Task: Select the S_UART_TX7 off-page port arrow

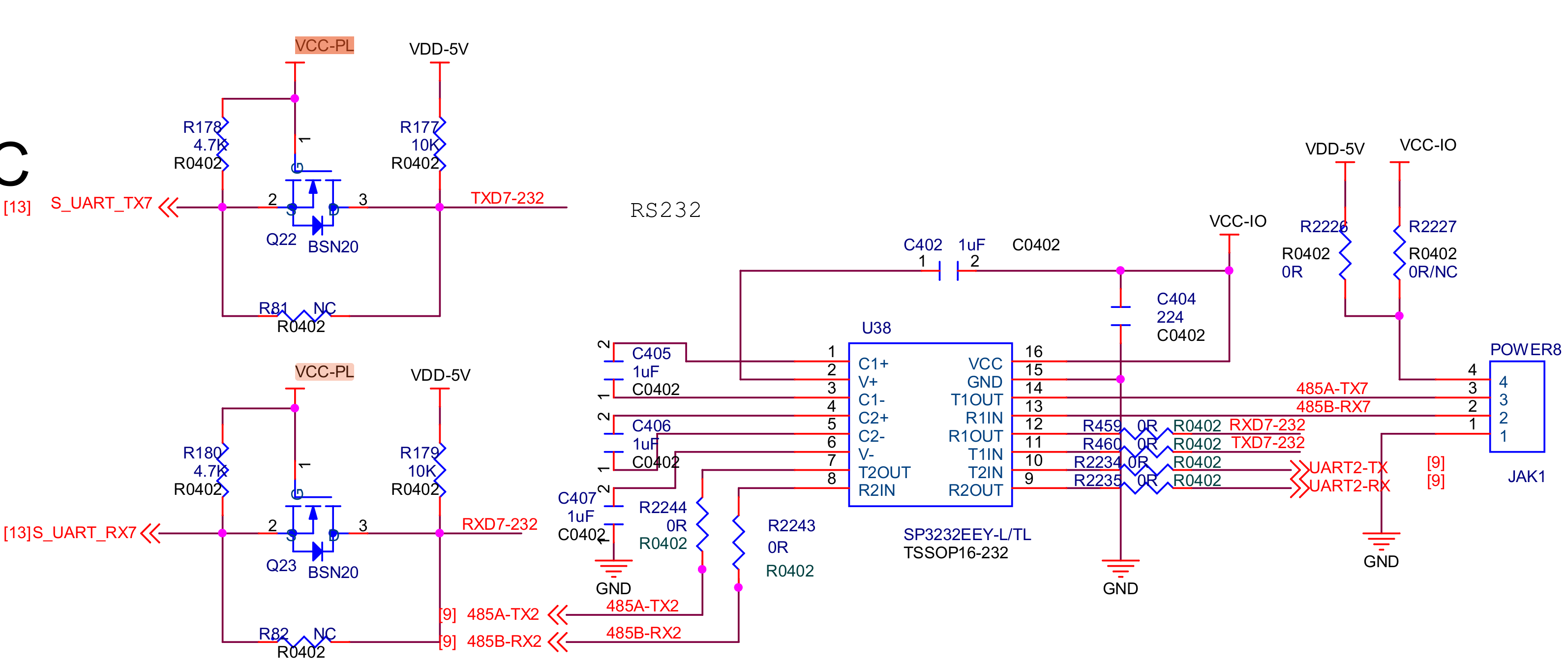Action: click(x=169, y=207)
